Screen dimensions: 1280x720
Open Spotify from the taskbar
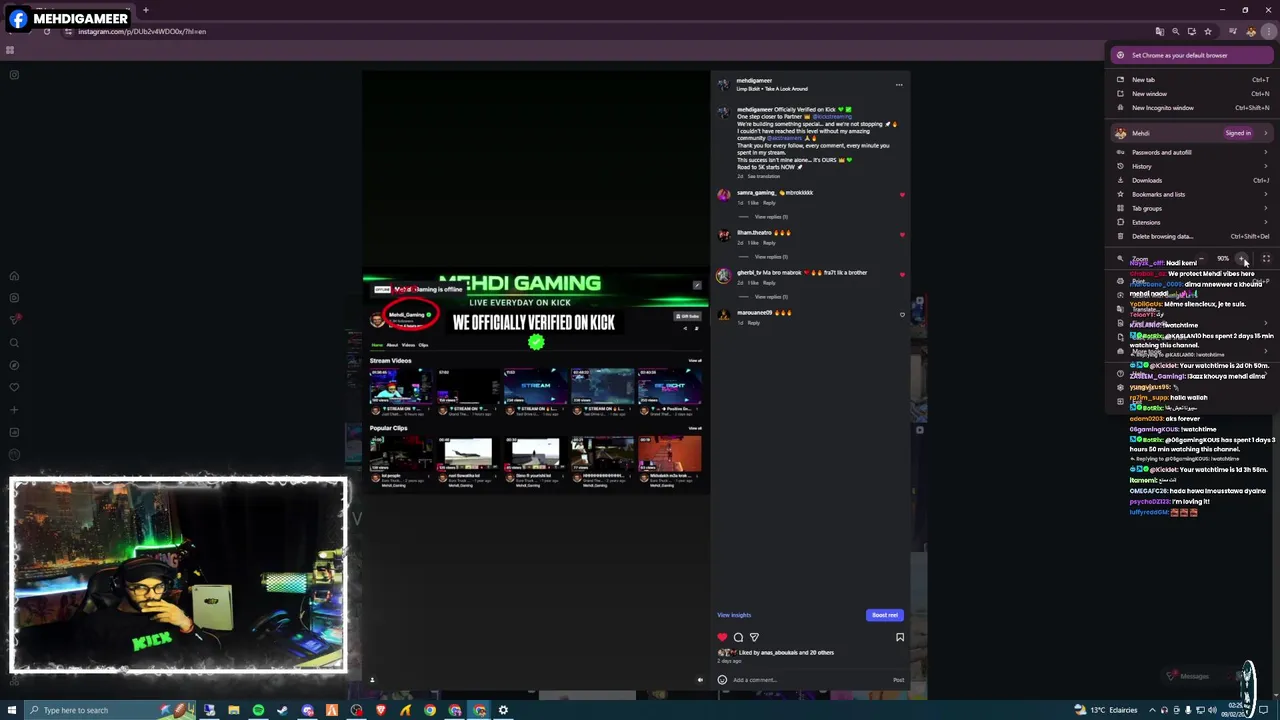click(258, 710)
